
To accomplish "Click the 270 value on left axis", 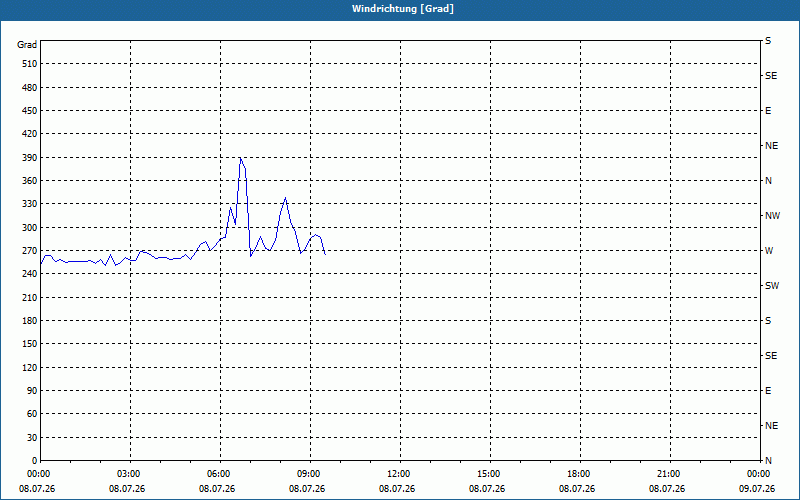I will (30, 251).
